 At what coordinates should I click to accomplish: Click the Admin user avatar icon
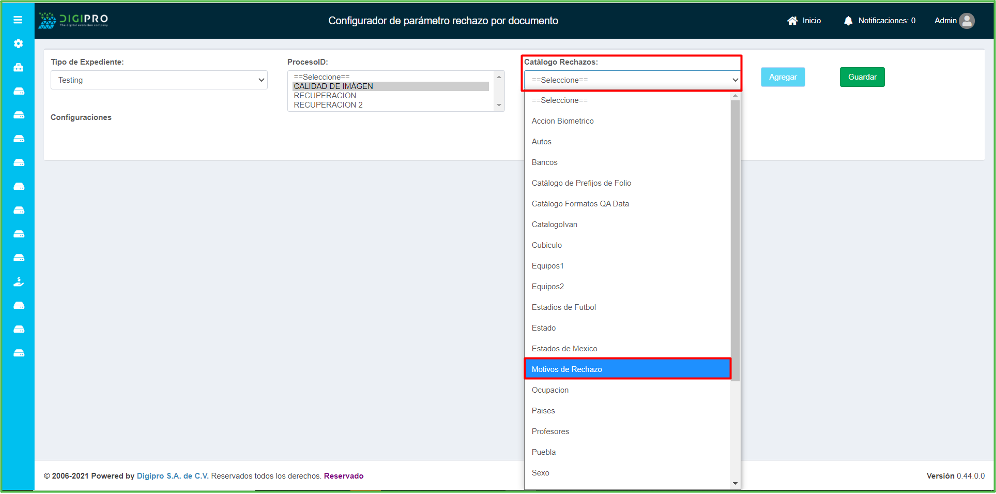point(966,20)
